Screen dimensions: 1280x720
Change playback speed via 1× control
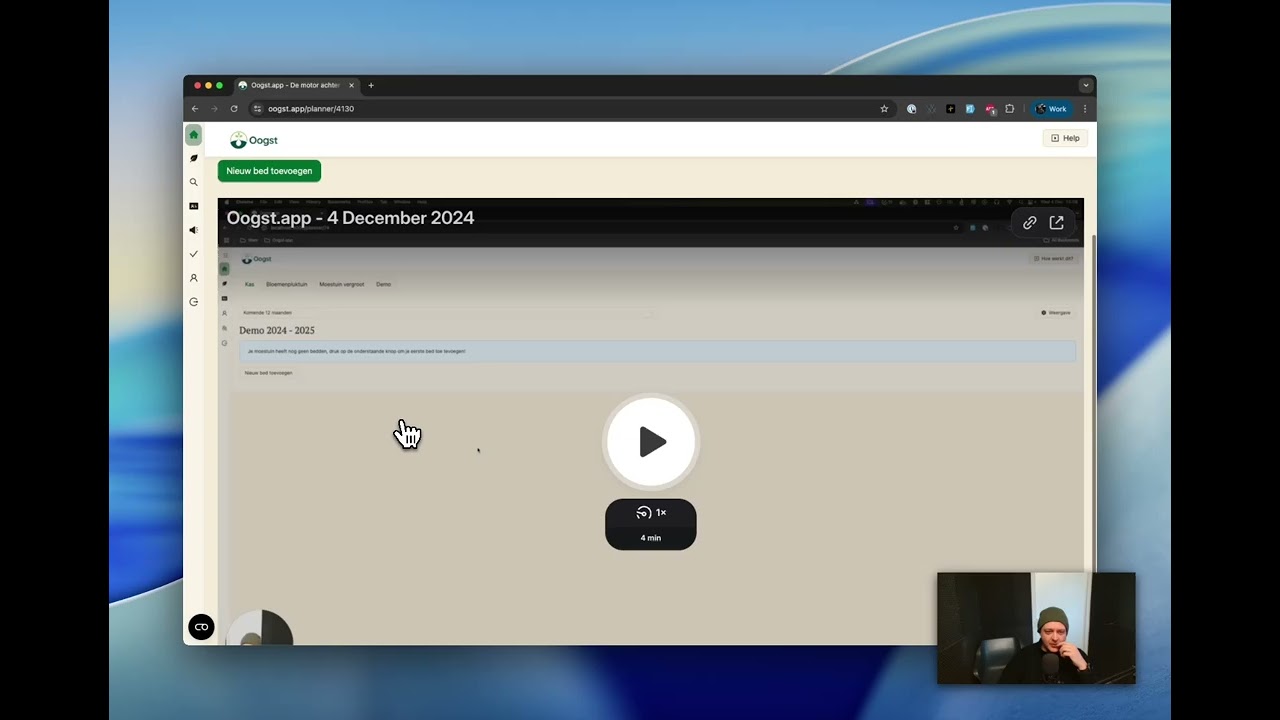651,513
